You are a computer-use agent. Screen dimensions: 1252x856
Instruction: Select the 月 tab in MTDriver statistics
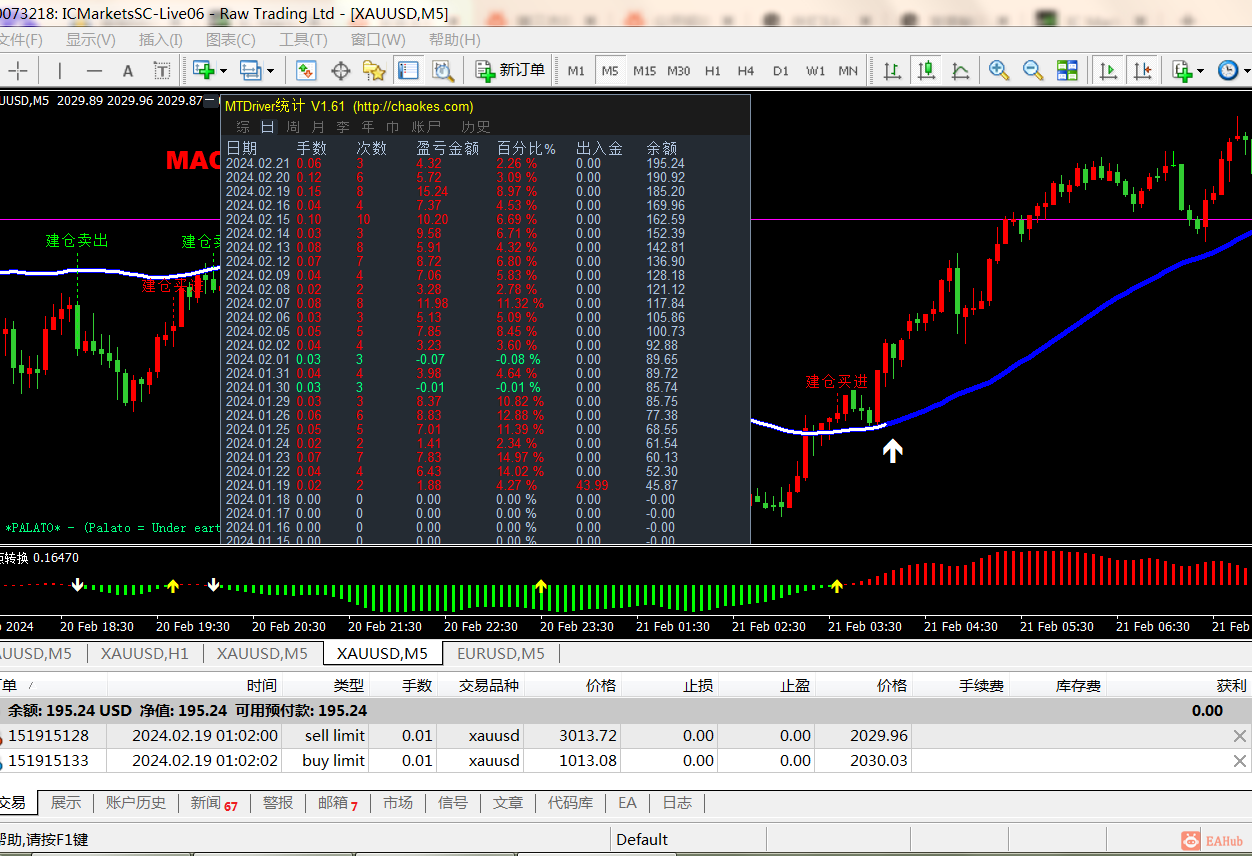[318, 127]
